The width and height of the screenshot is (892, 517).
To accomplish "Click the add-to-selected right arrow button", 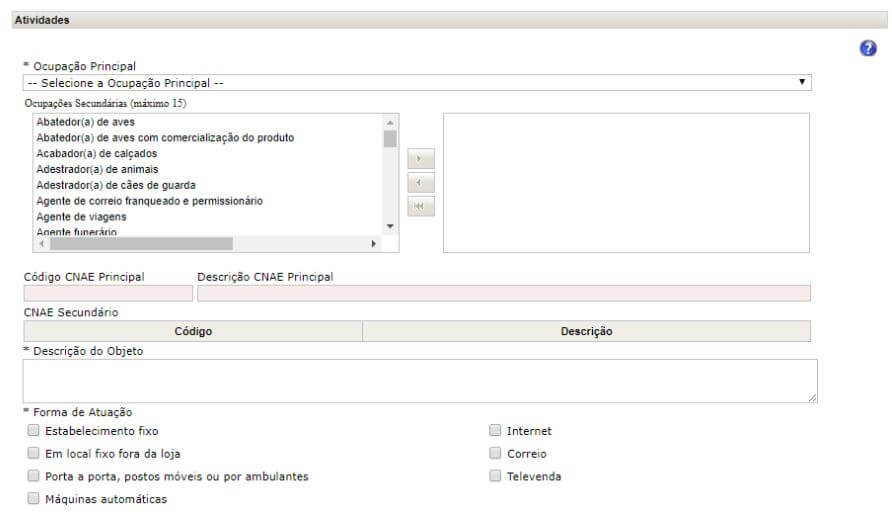I will coord(421,160).
